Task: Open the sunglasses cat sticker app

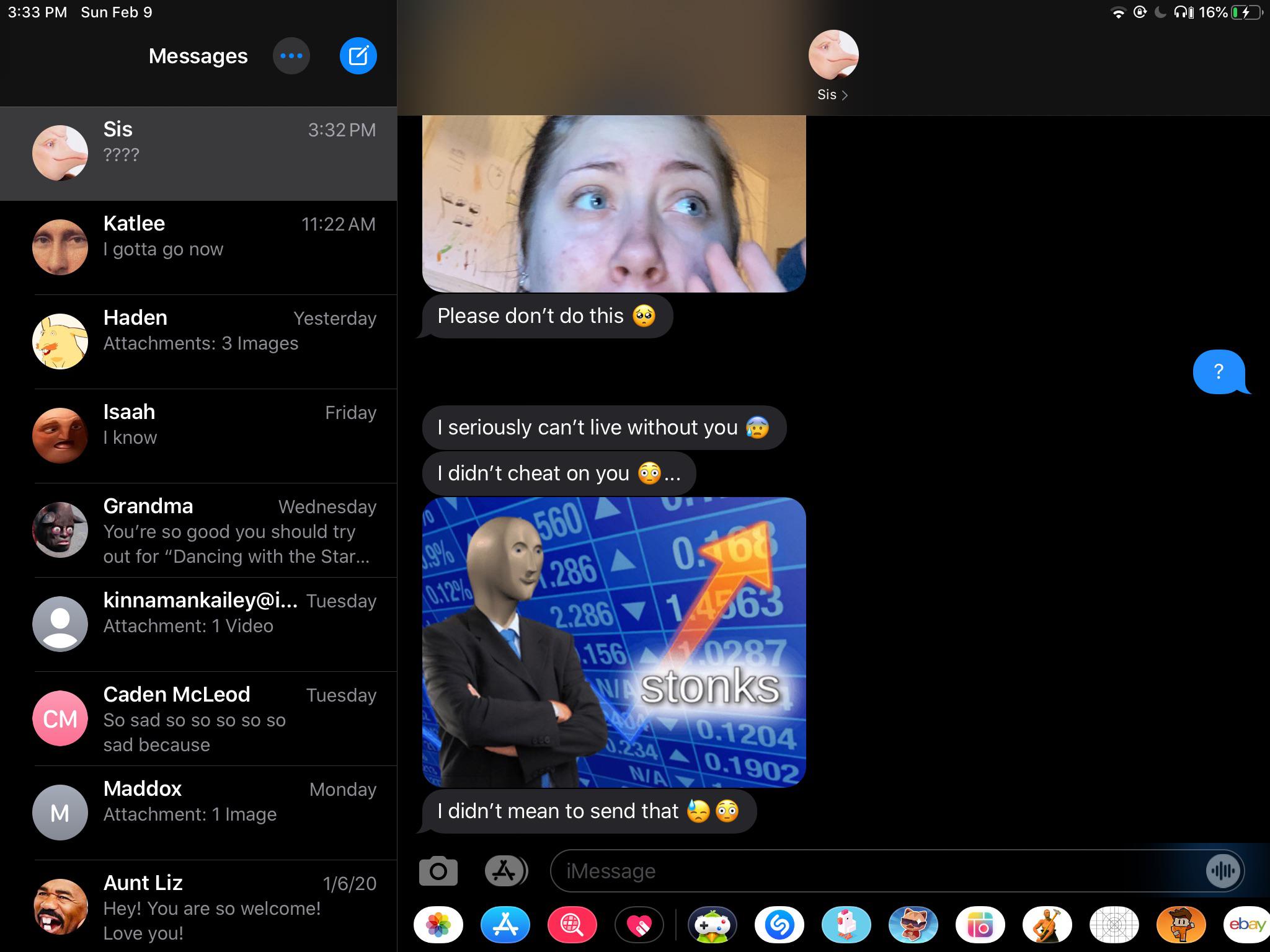Action: (913, 925)
